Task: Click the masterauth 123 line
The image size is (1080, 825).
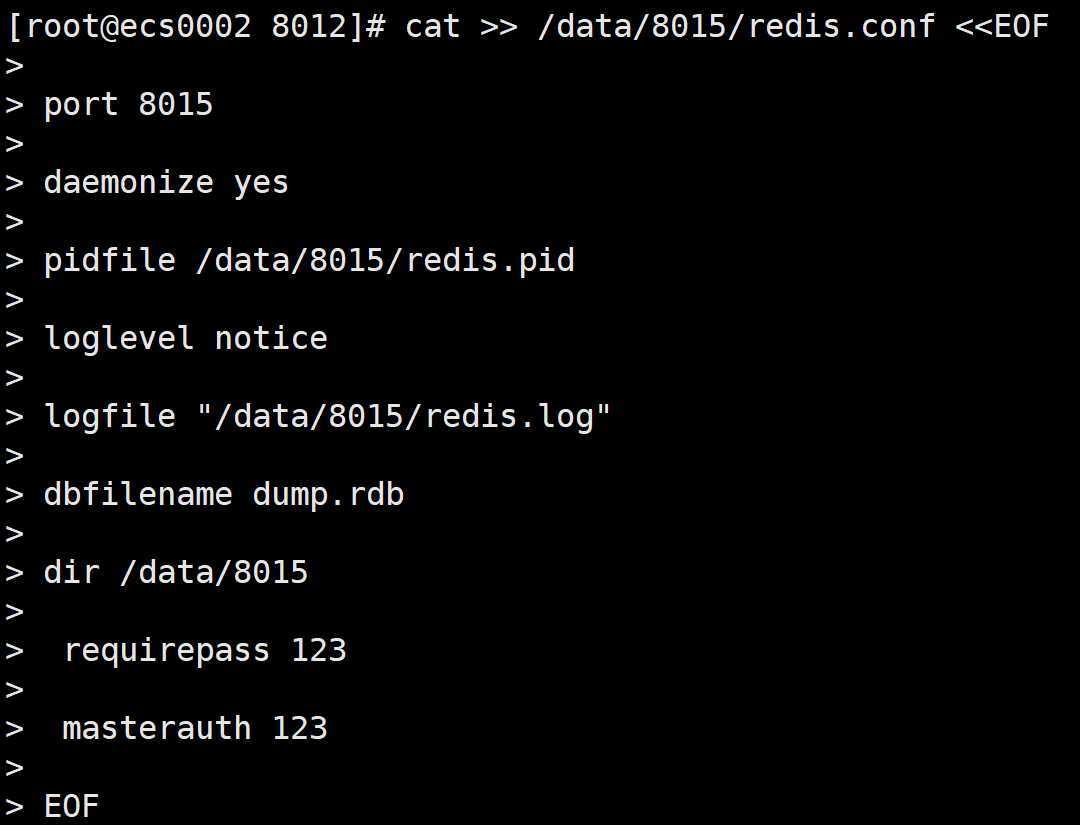Action: 194,728
